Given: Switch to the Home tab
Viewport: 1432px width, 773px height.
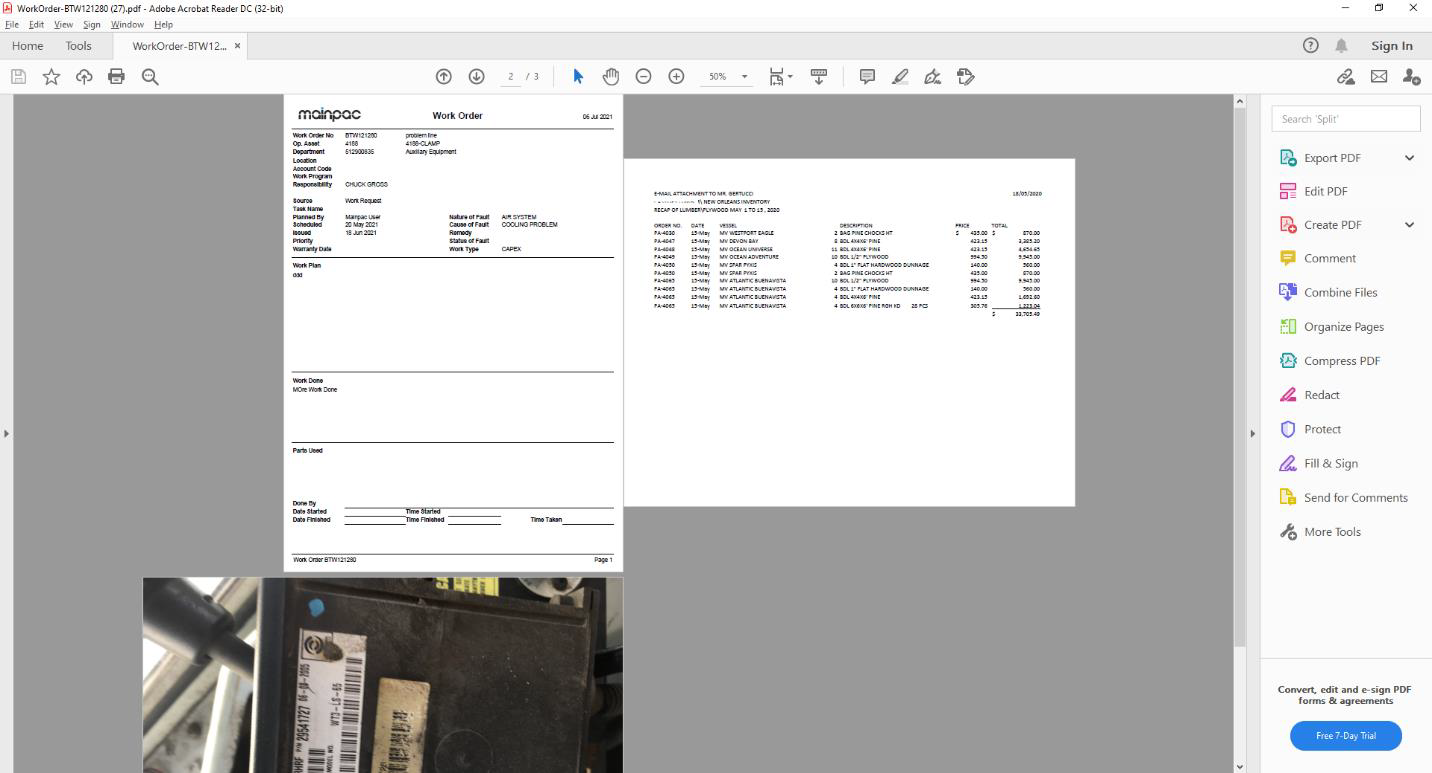Looking at the screenshot, I should click(27, 46).
